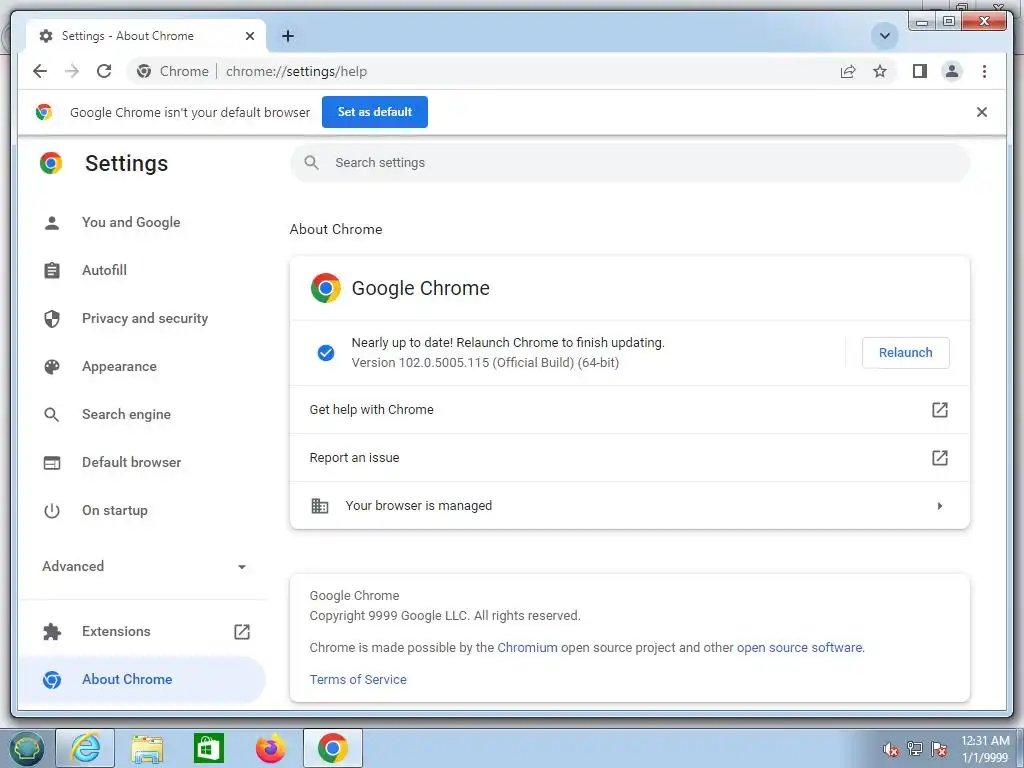Screen dimensions: 1024x768
Task: Open the side panel icon
Action: pyautogui.click(x=920, y=71)
